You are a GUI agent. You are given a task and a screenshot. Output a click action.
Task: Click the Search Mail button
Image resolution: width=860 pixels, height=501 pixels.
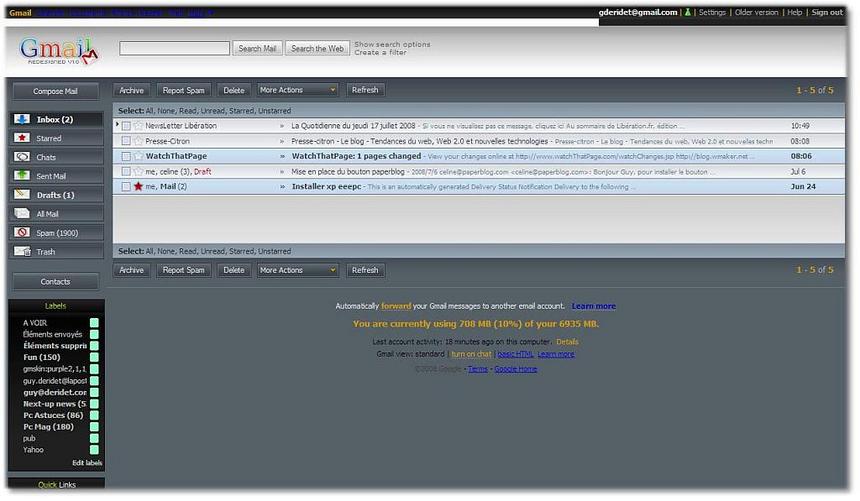[x=257, y=48]
